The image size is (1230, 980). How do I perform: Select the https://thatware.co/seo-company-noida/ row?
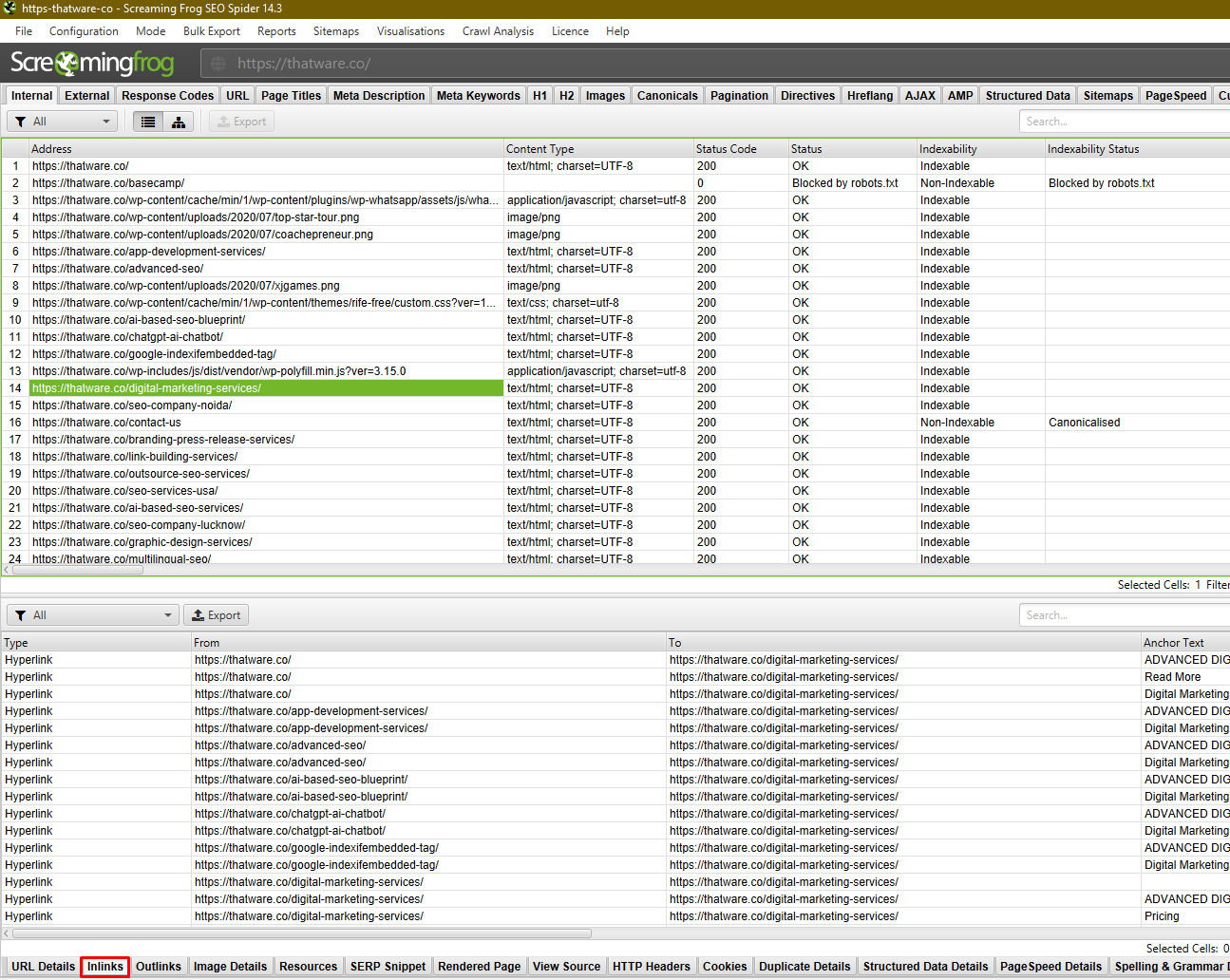615,405
